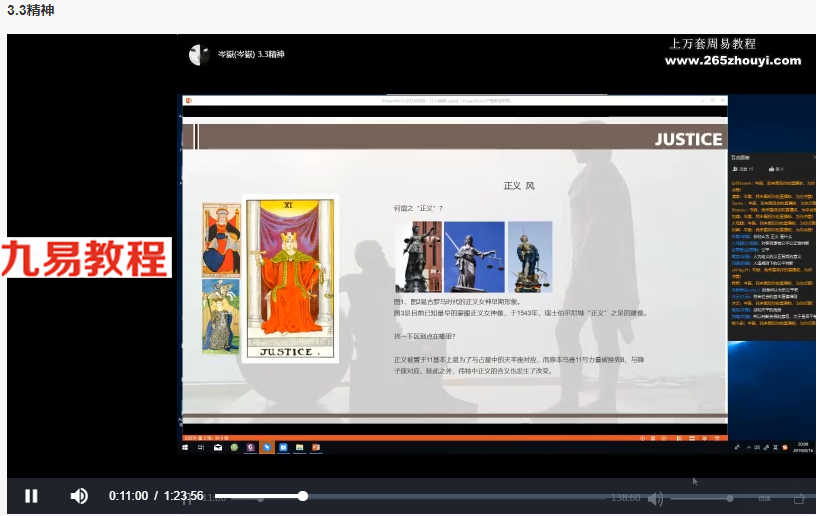Open the Windows Start menu in the recording
The width and height of the screenshot is (816, 516).
pos(185,447)
